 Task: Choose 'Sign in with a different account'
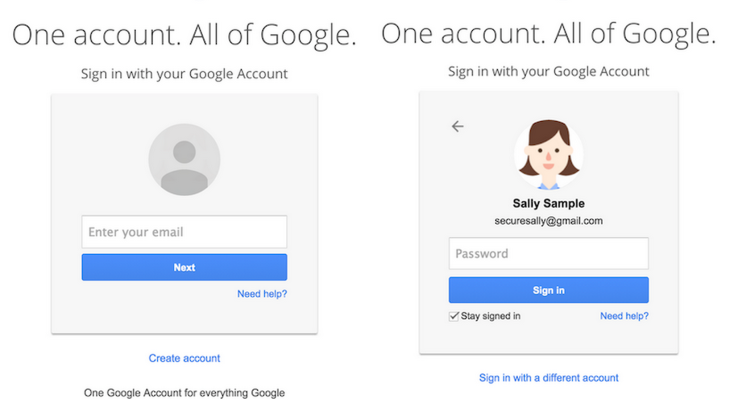point(548,378)
